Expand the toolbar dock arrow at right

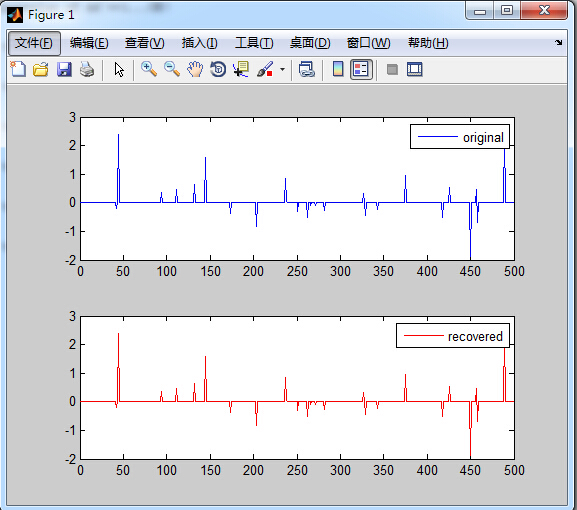pos(559,43)
